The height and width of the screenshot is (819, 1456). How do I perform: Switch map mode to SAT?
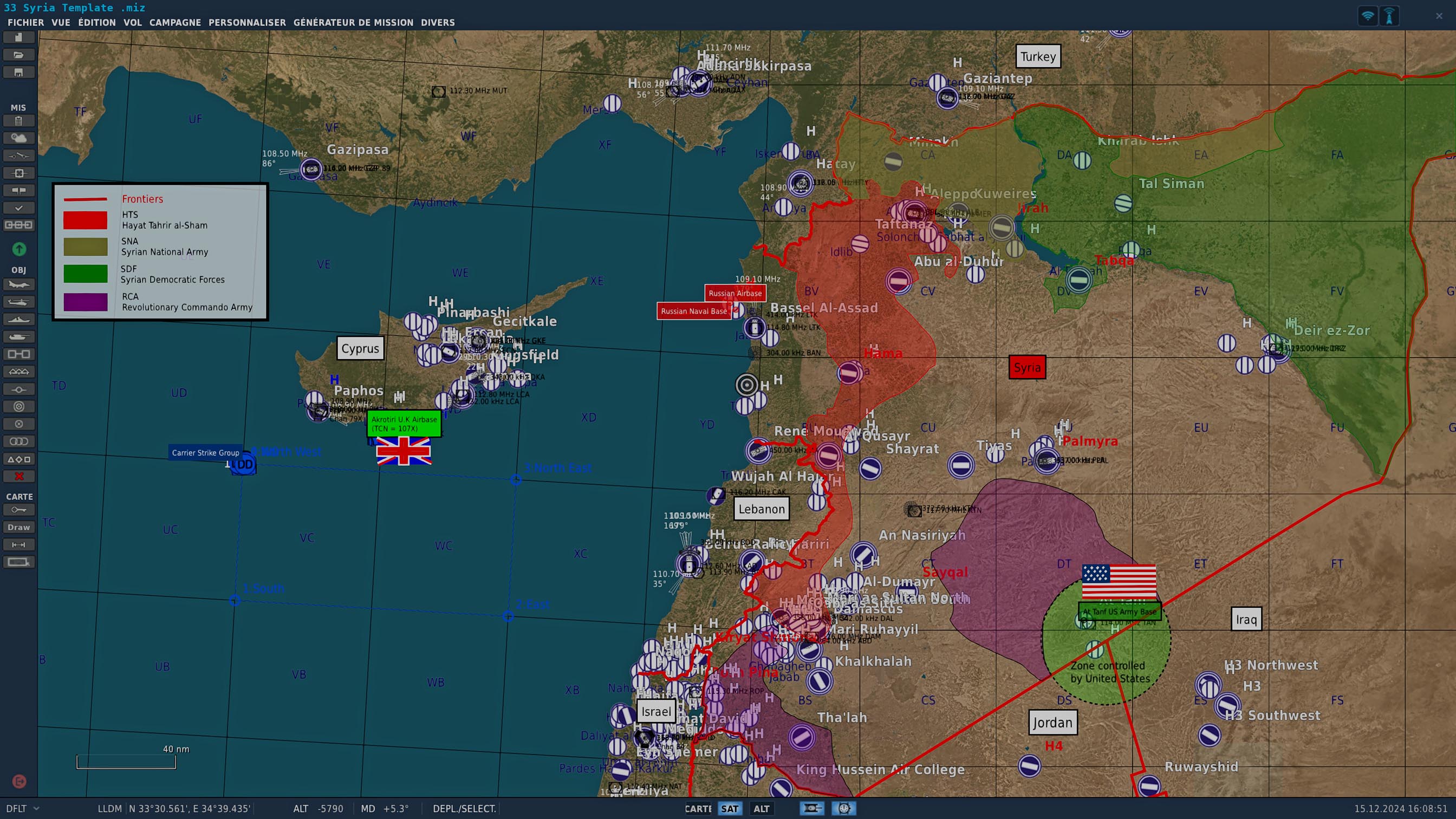[x=729, y=809]
